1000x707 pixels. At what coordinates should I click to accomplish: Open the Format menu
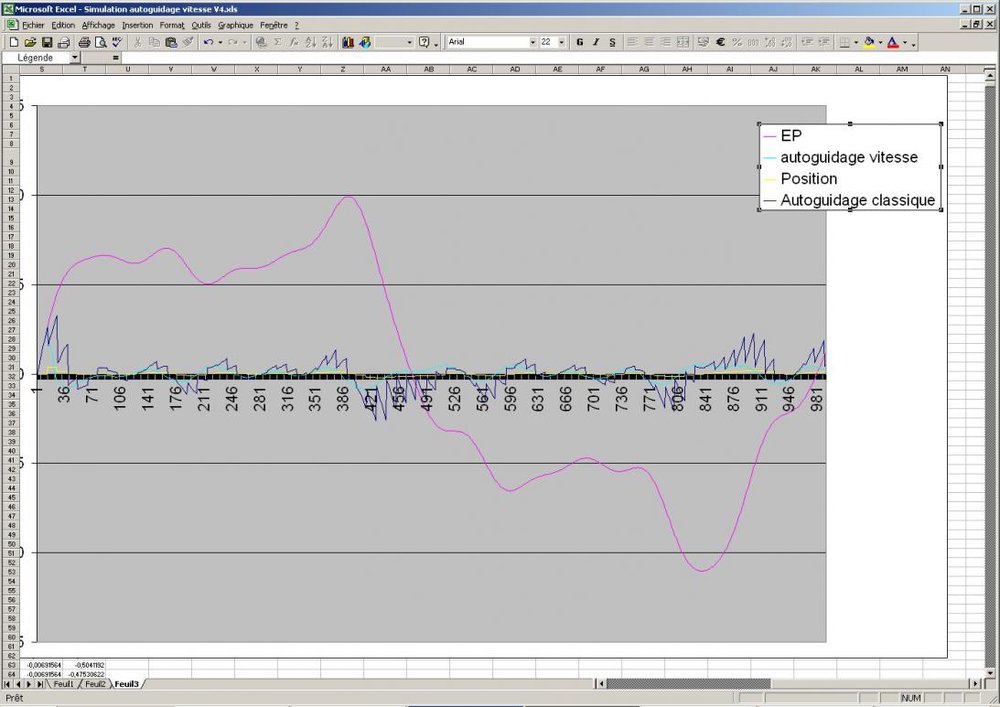click(x=172, y=25)
